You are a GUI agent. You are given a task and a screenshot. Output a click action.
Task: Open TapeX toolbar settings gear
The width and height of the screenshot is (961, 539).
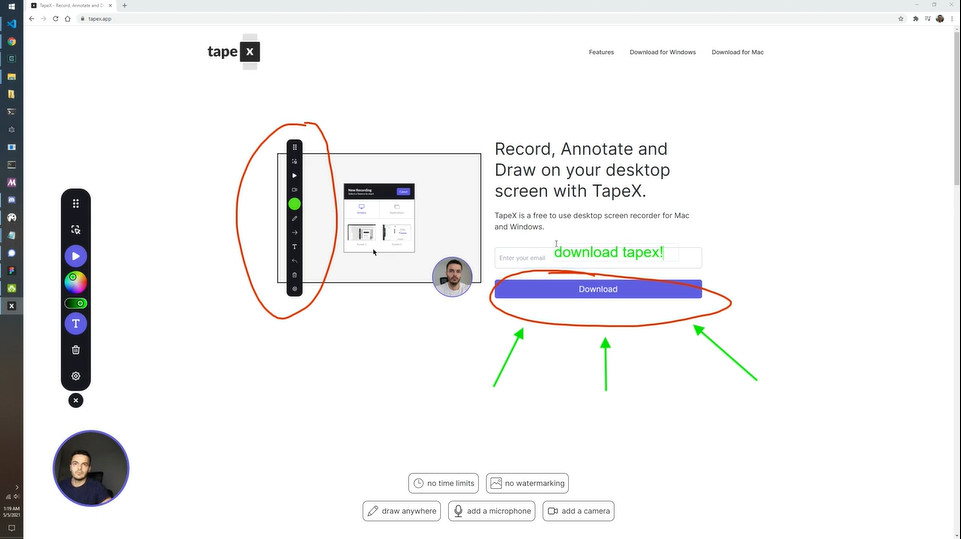pos(75,376)
